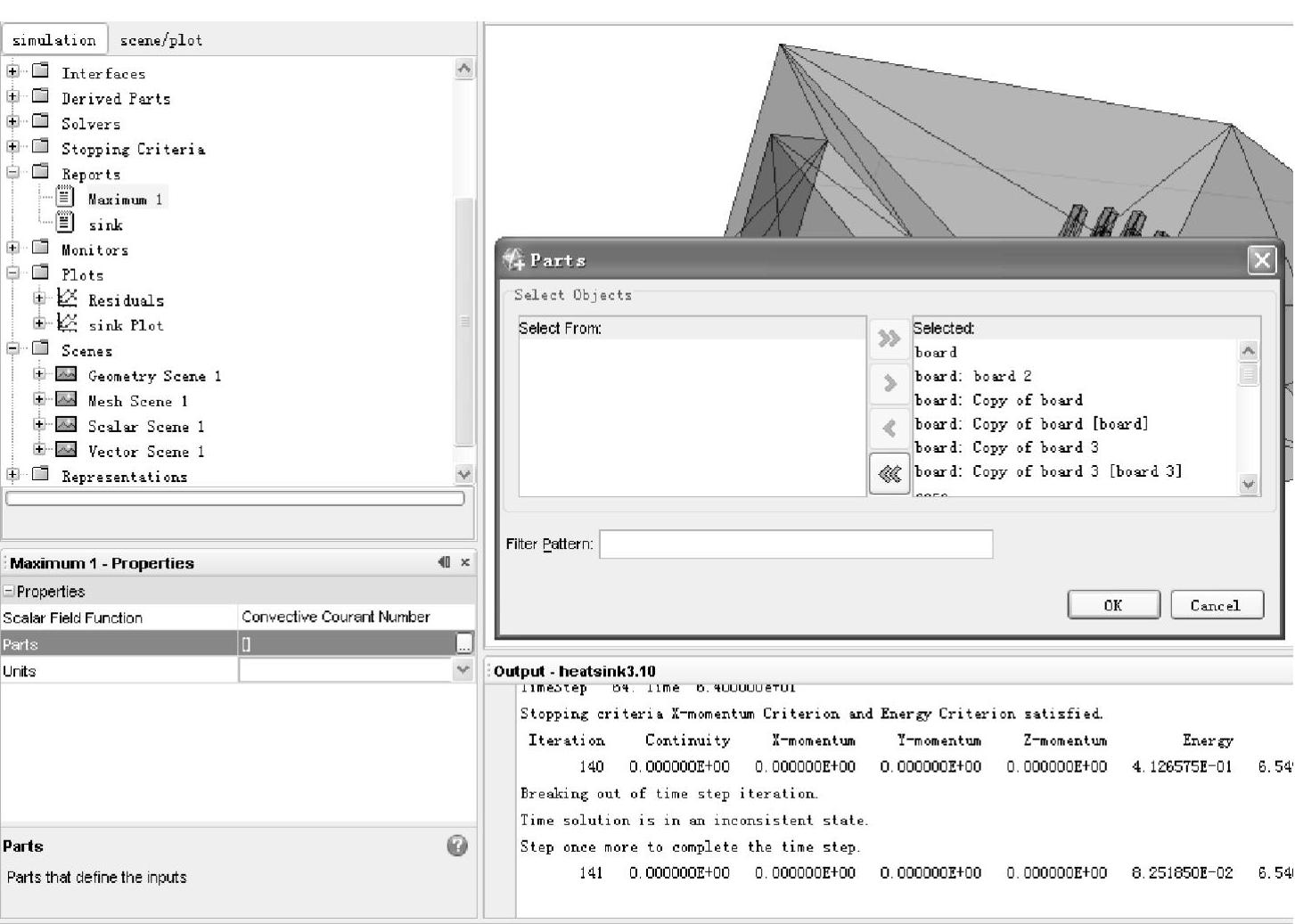Image resolution: width=1295 pixels, height=924 pixels.
Task: Move all objects to Selected list
Action: tap(889, 339)
